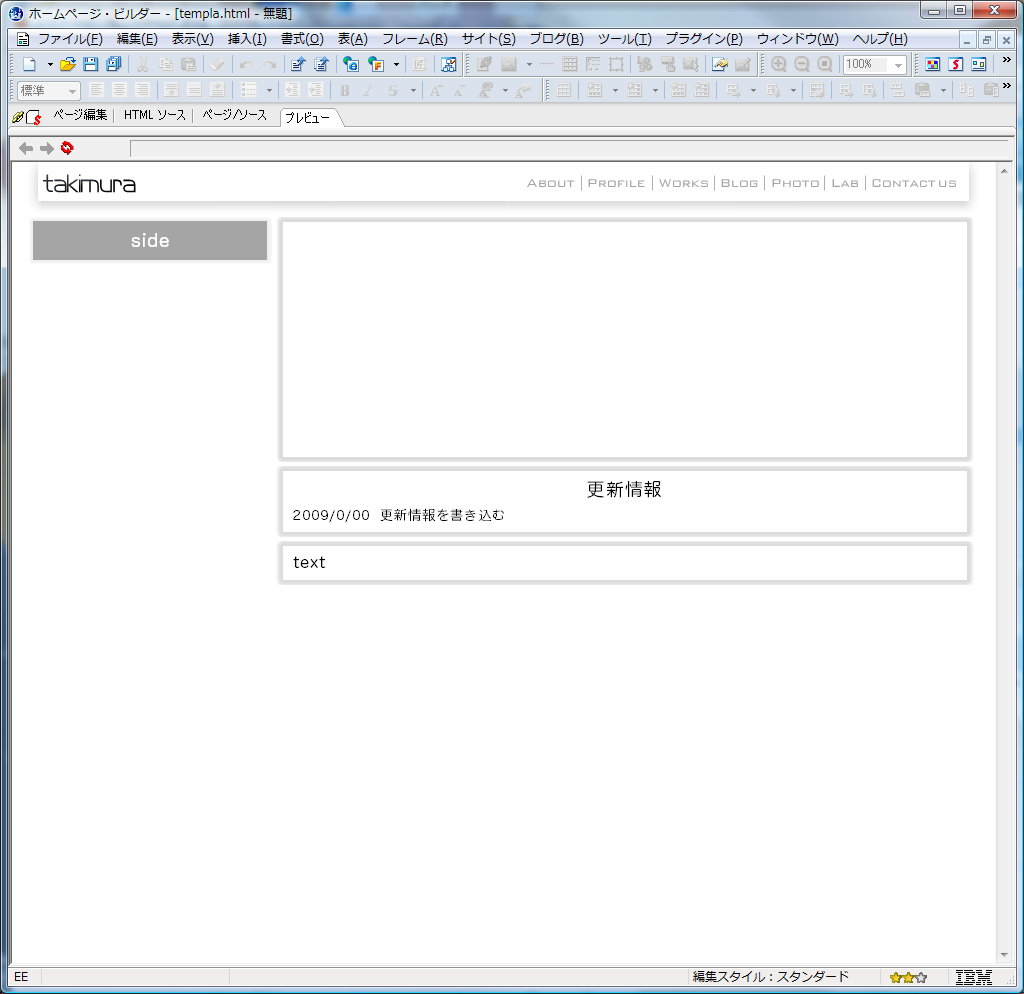
Task: Toggle the bulleted list button
Action: pos(248,90)
